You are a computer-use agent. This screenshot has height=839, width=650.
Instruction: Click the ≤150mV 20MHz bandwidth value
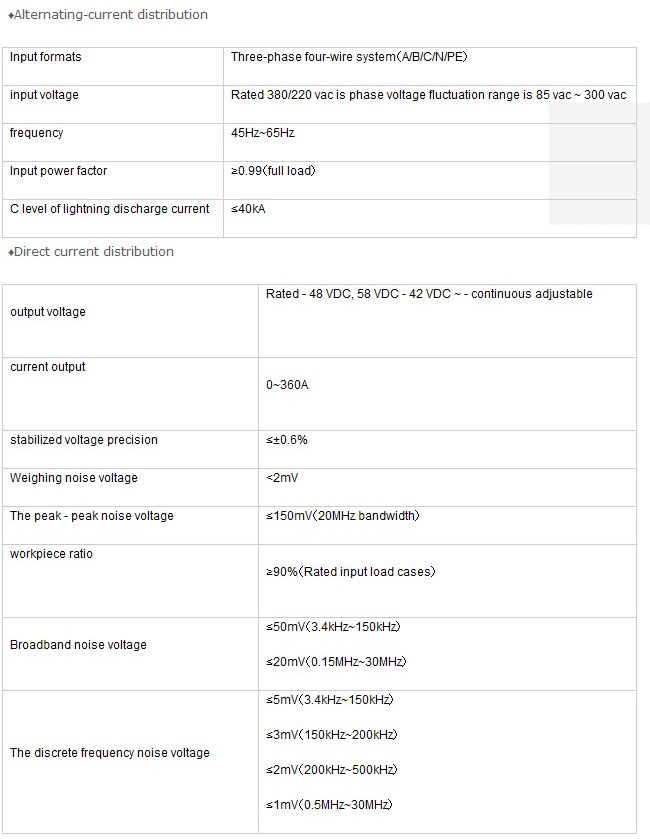coord(342,516)
